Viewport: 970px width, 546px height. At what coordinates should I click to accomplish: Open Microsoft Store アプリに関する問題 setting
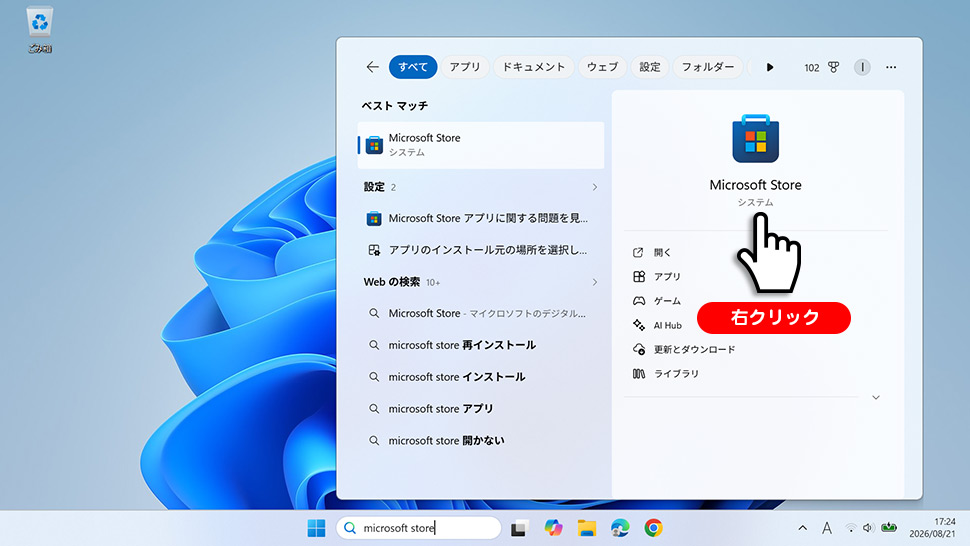click(x=481, y=218)
